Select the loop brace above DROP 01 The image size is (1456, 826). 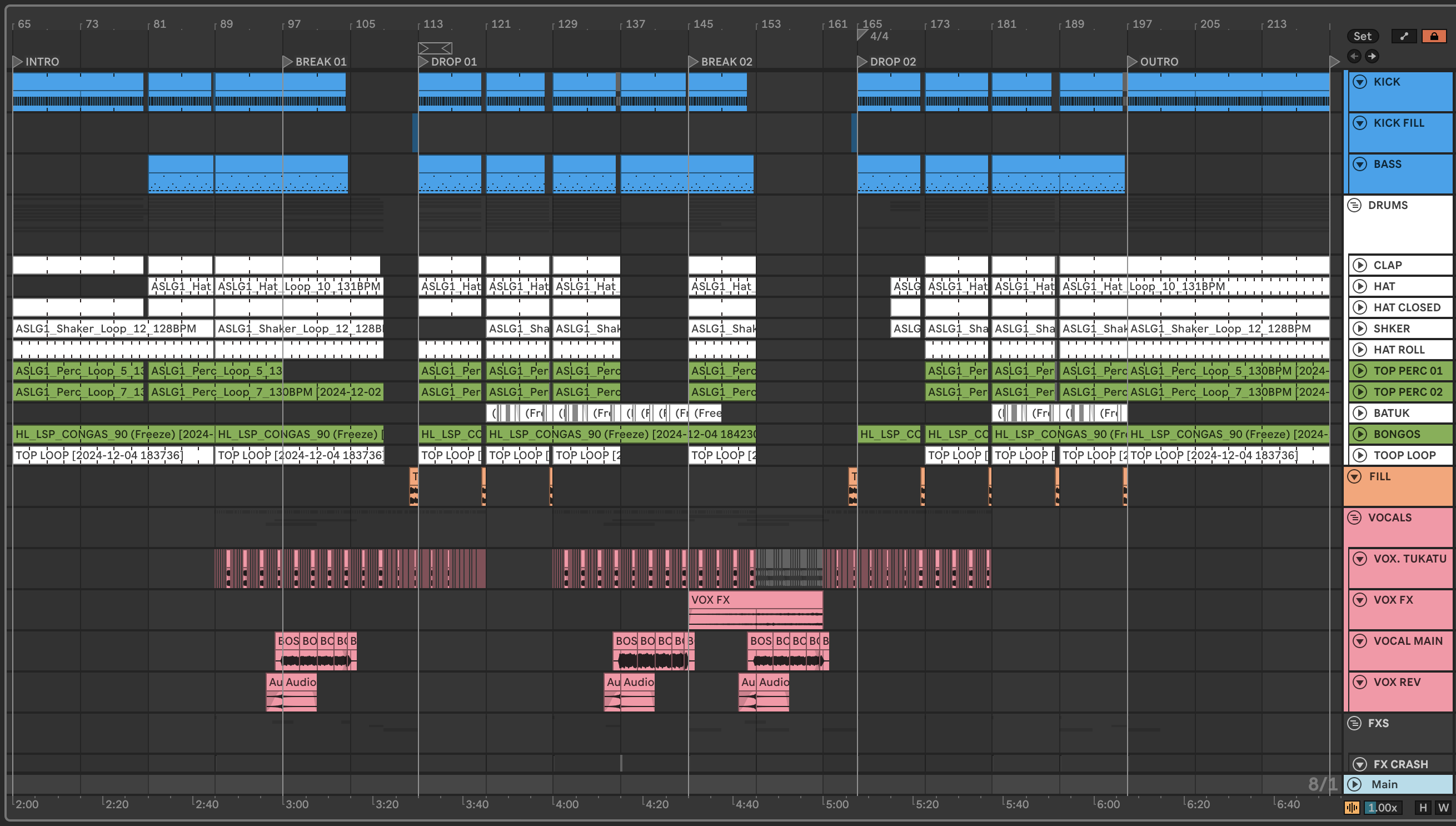point(435,48)
